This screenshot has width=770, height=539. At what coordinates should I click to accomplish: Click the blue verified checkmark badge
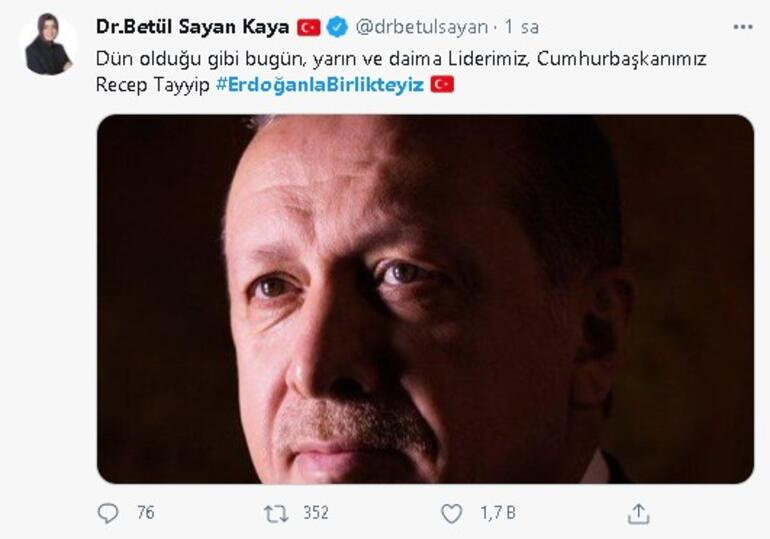click(x=337, y=27)
